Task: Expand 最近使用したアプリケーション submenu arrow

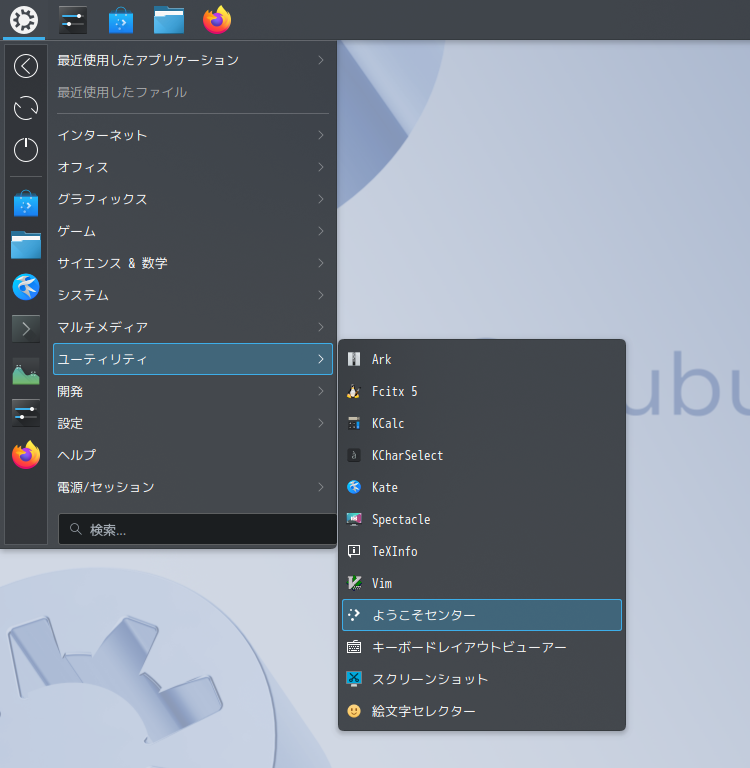Action: click(321, 60)
